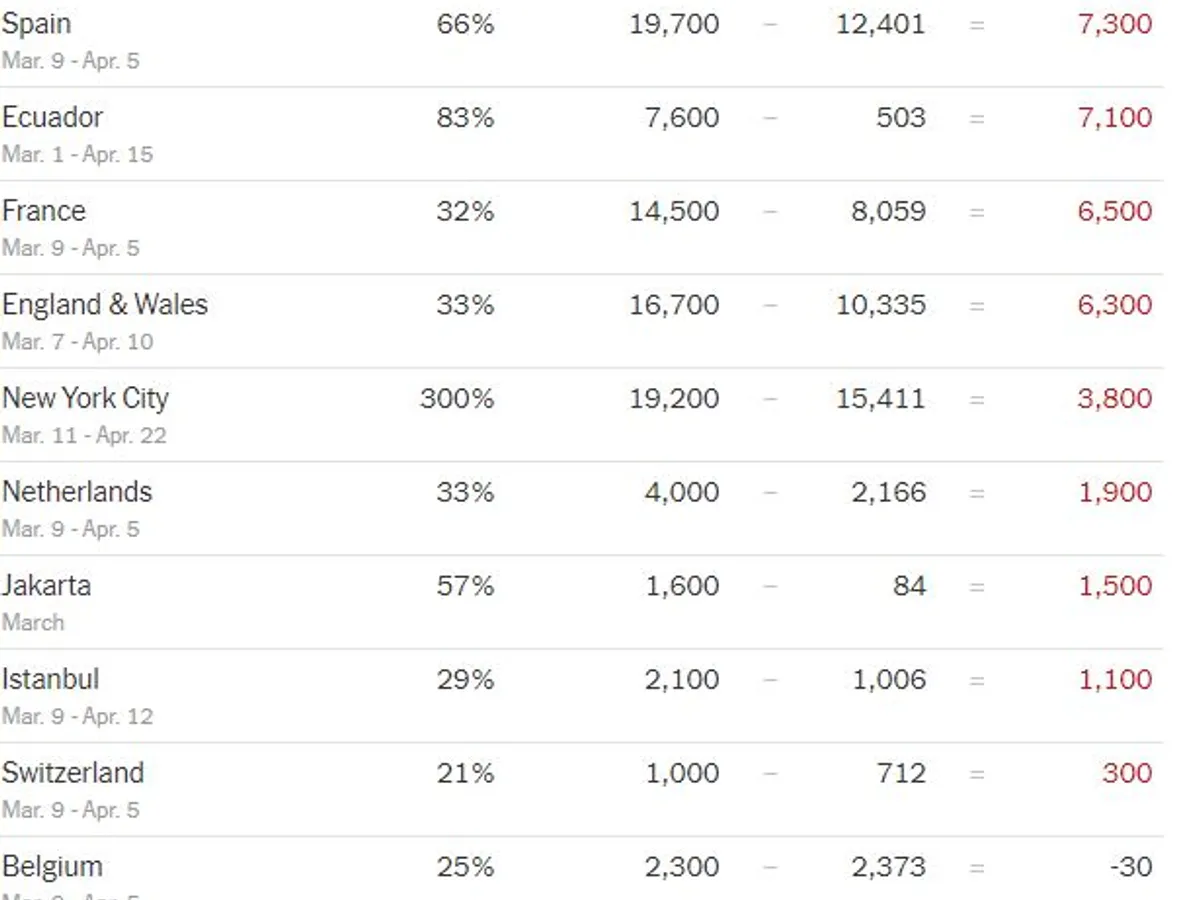
Task: Select Belgium's -30 difference value
Action: point(1131,867)
